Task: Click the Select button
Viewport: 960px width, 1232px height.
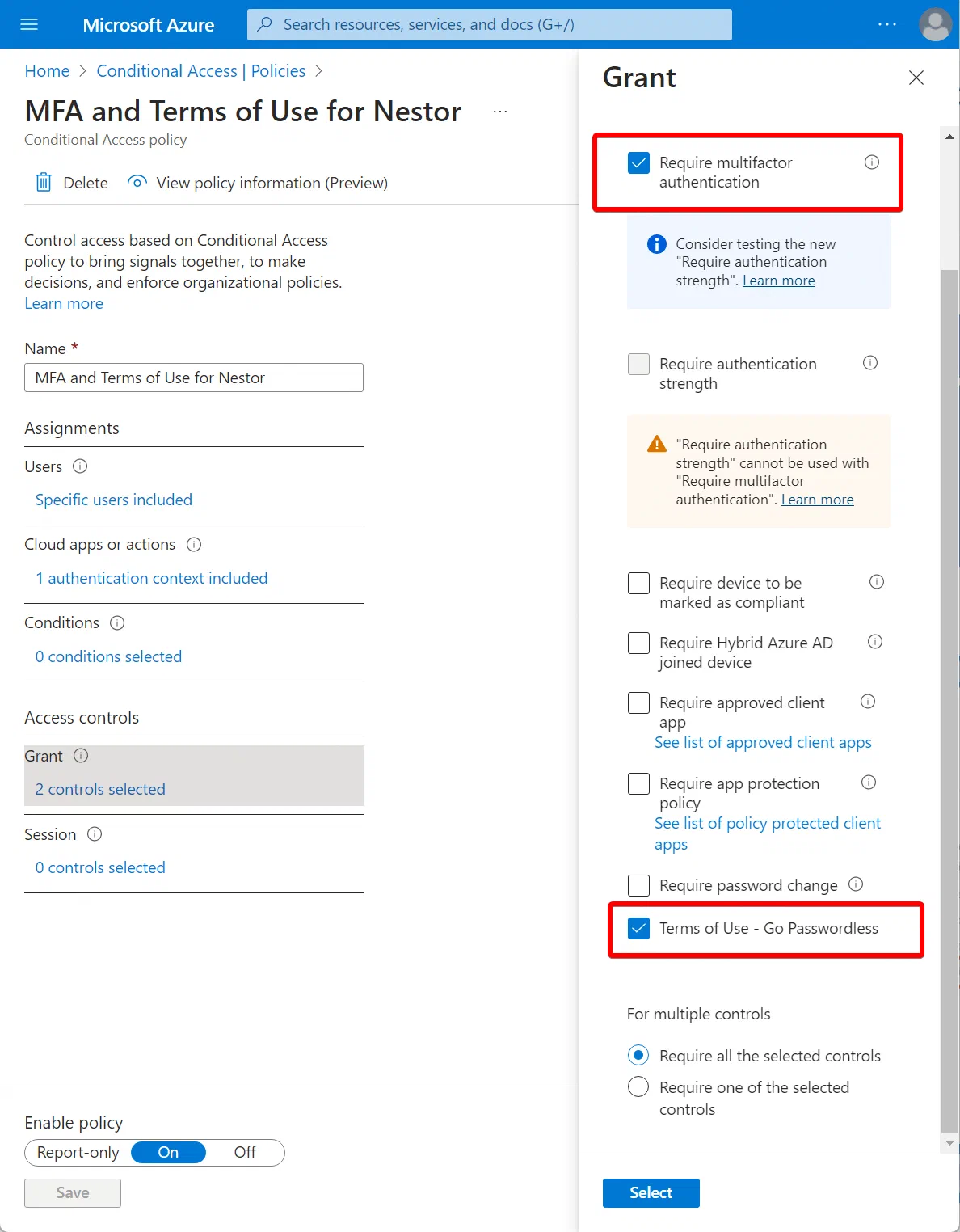Action: (x=651, y=1192)
